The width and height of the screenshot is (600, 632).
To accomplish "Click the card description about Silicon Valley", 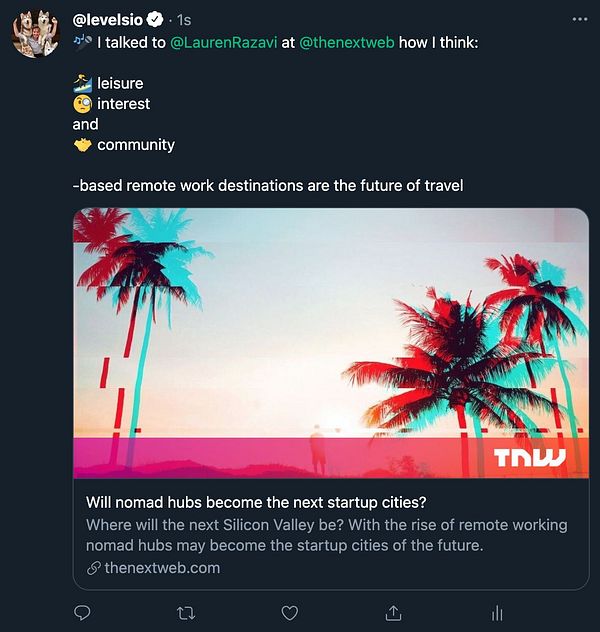I will (326, 535).
